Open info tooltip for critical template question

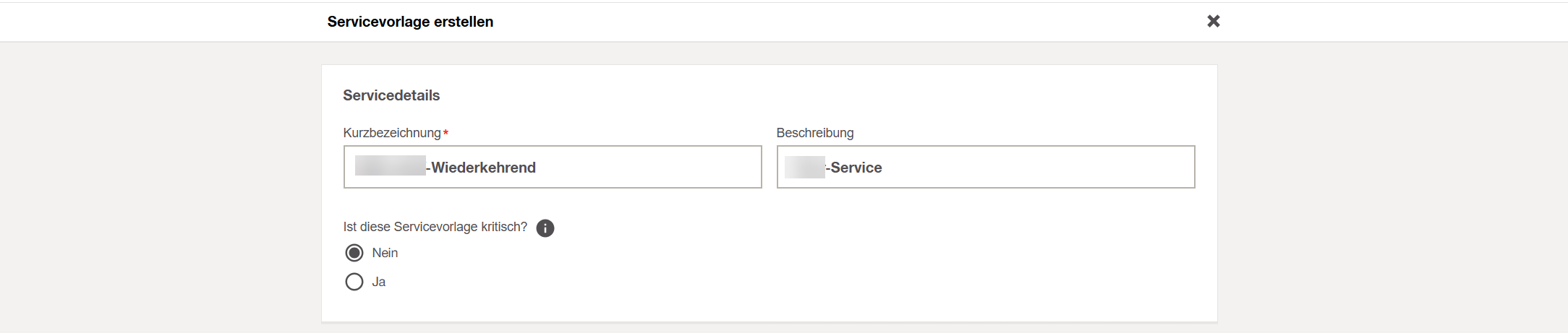[545, 228]
